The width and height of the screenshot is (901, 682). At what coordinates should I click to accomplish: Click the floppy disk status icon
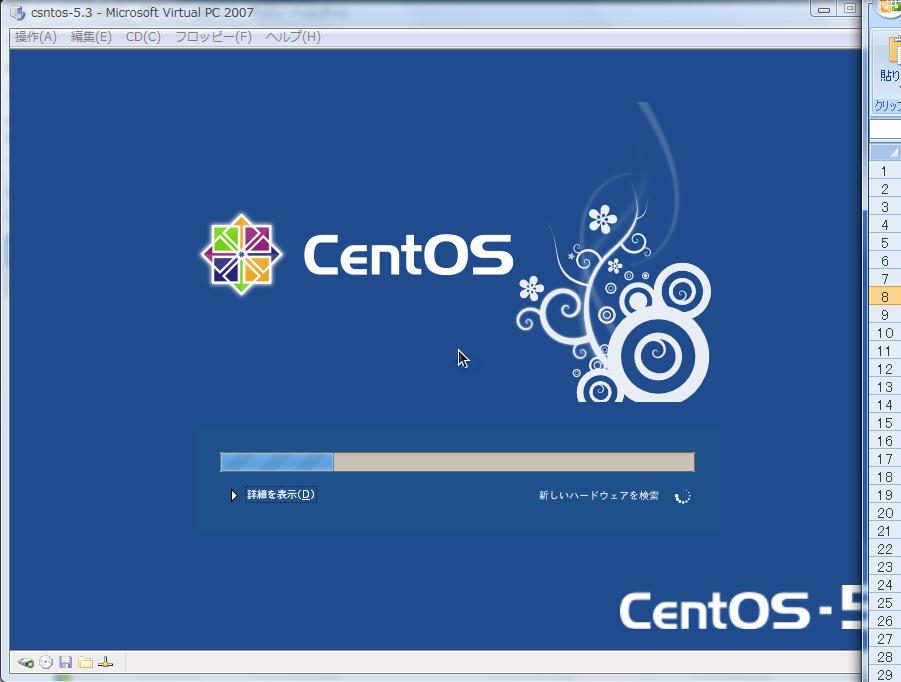(66, 662)
